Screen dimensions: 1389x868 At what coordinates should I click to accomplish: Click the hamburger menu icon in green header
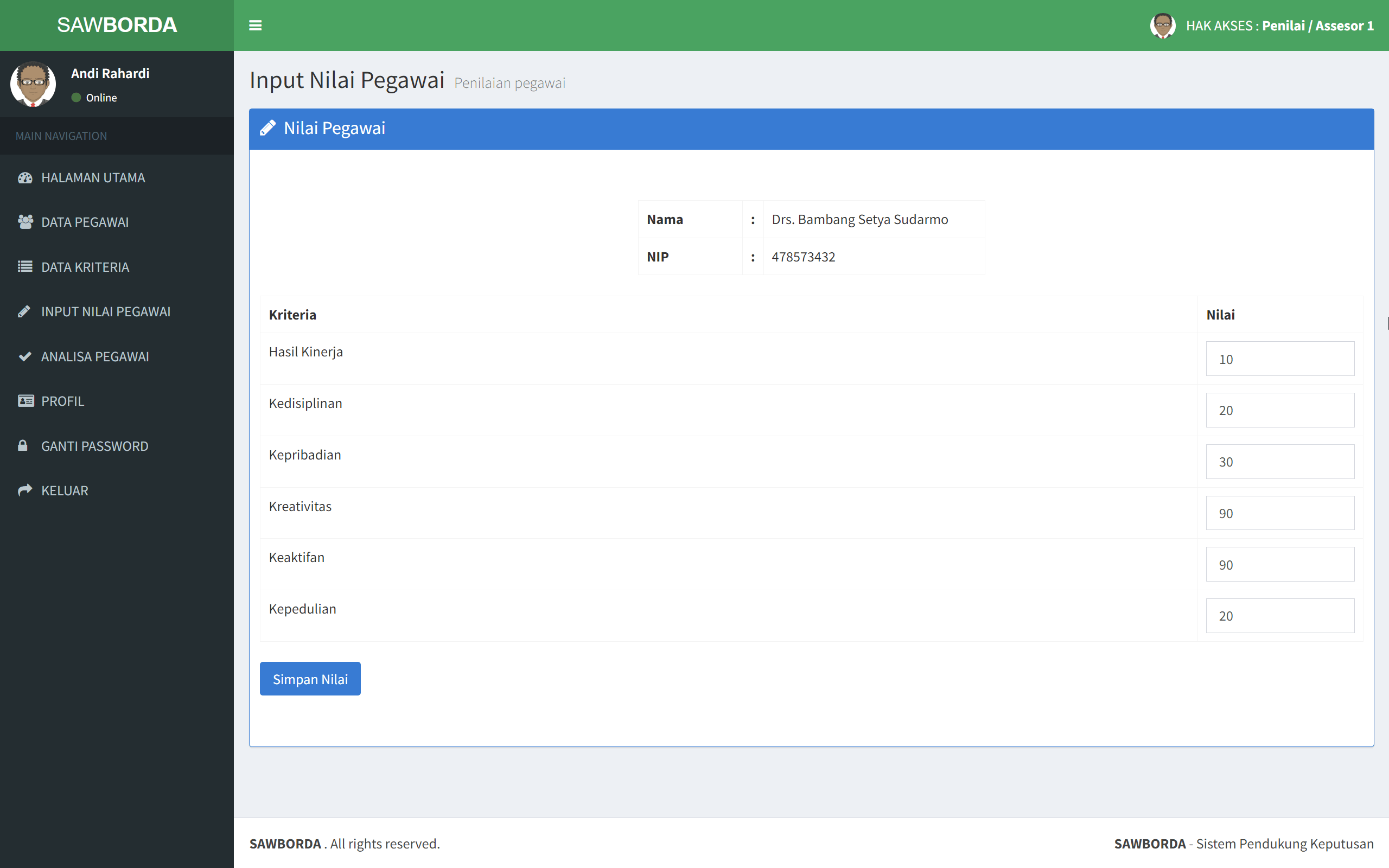tap(256, 25)
